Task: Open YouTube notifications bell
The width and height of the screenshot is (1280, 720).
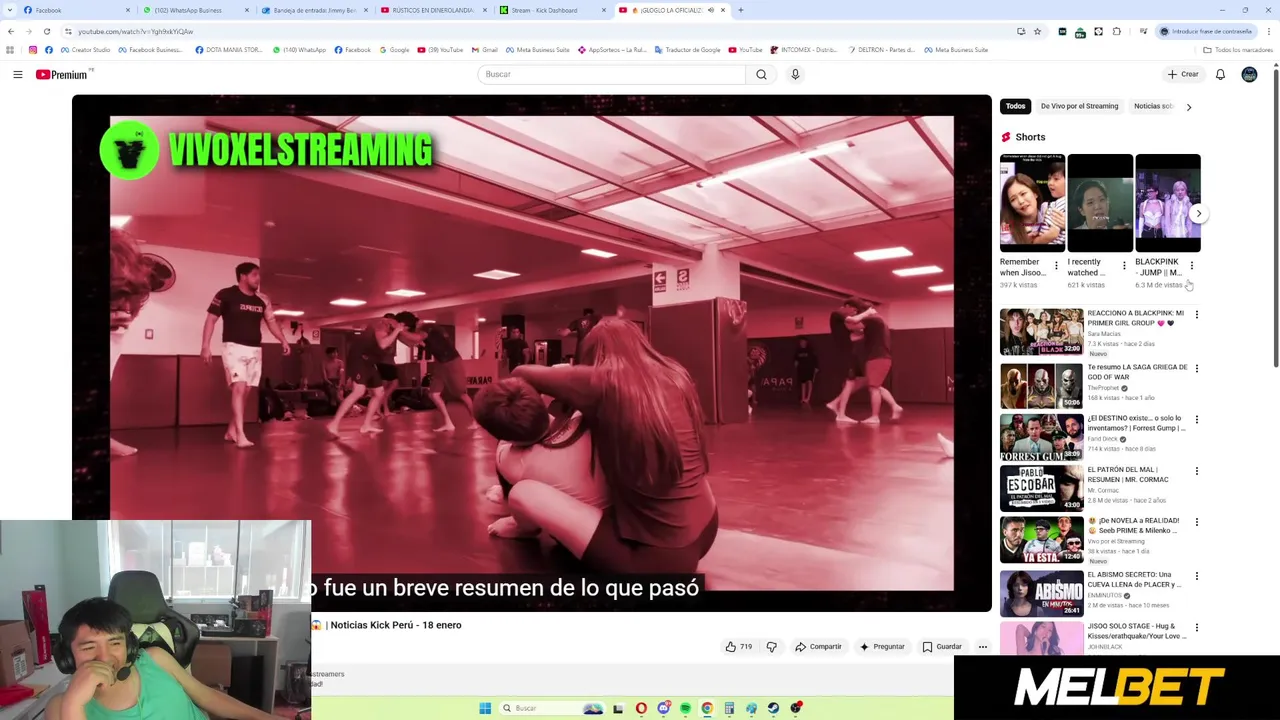Action: click(x=1220, y=74)
